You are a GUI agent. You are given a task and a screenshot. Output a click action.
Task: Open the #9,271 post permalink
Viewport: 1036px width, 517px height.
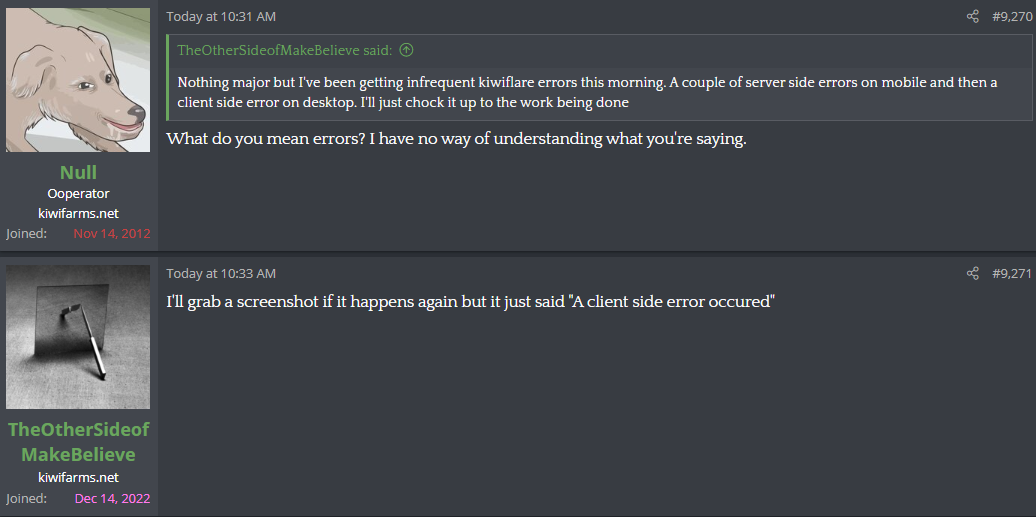(x=1012, y=273)
